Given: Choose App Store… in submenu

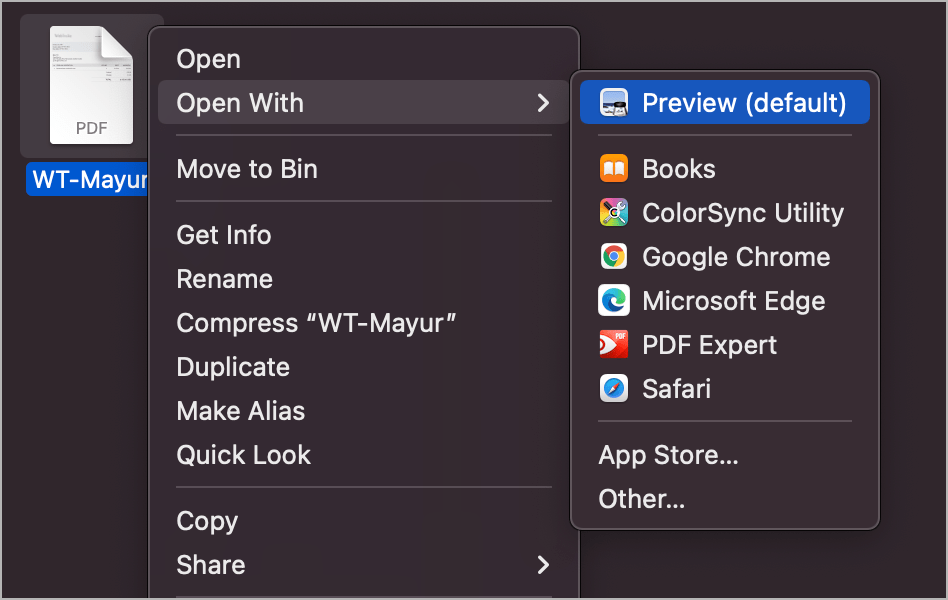Looking at the screenshot, I should tap(669, 455).
